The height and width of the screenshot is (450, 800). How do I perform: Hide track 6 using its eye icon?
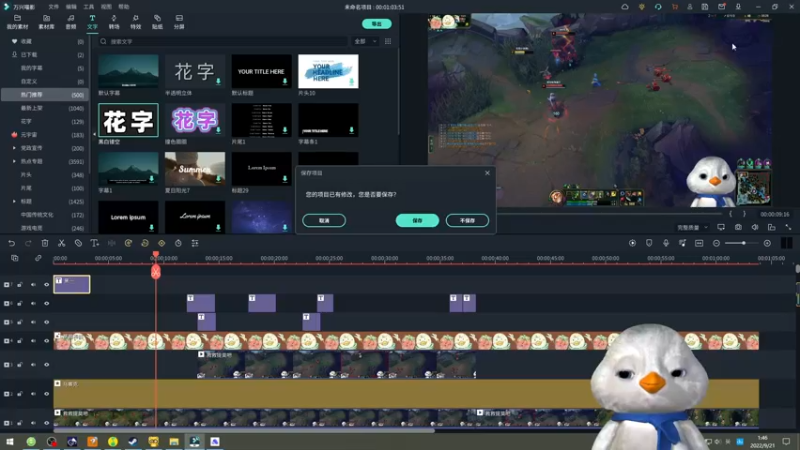coord(46,304)
